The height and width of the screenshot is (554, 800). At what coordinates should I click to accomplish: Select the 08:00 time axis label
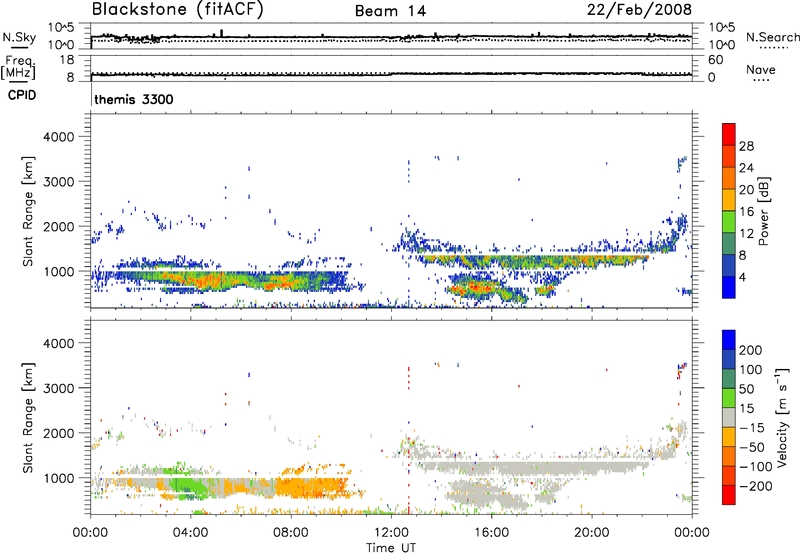point(291,533)
